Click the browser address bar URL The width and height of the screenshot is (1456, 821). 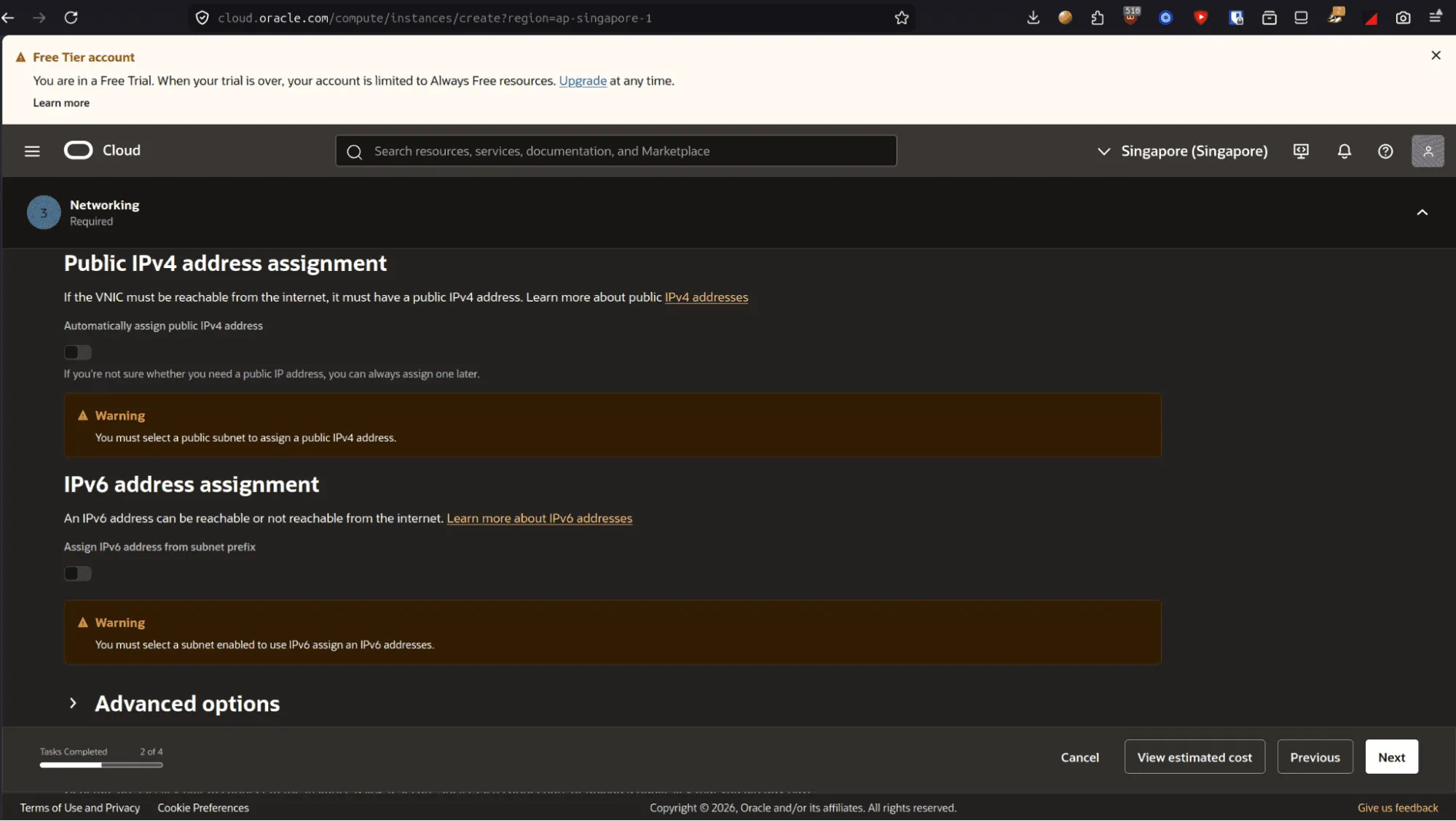point(435,17)
